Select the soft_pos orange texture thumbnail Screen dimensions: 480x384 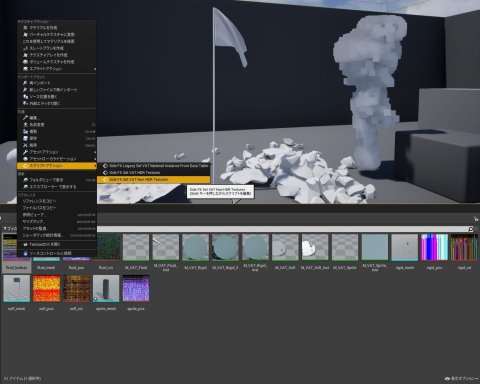pyautogui.click(x=46, y=289)
